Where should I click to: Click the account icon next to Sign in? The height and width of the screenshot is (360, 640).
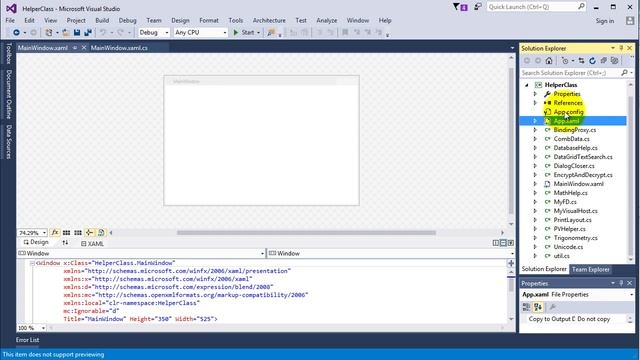click(630, 20)
